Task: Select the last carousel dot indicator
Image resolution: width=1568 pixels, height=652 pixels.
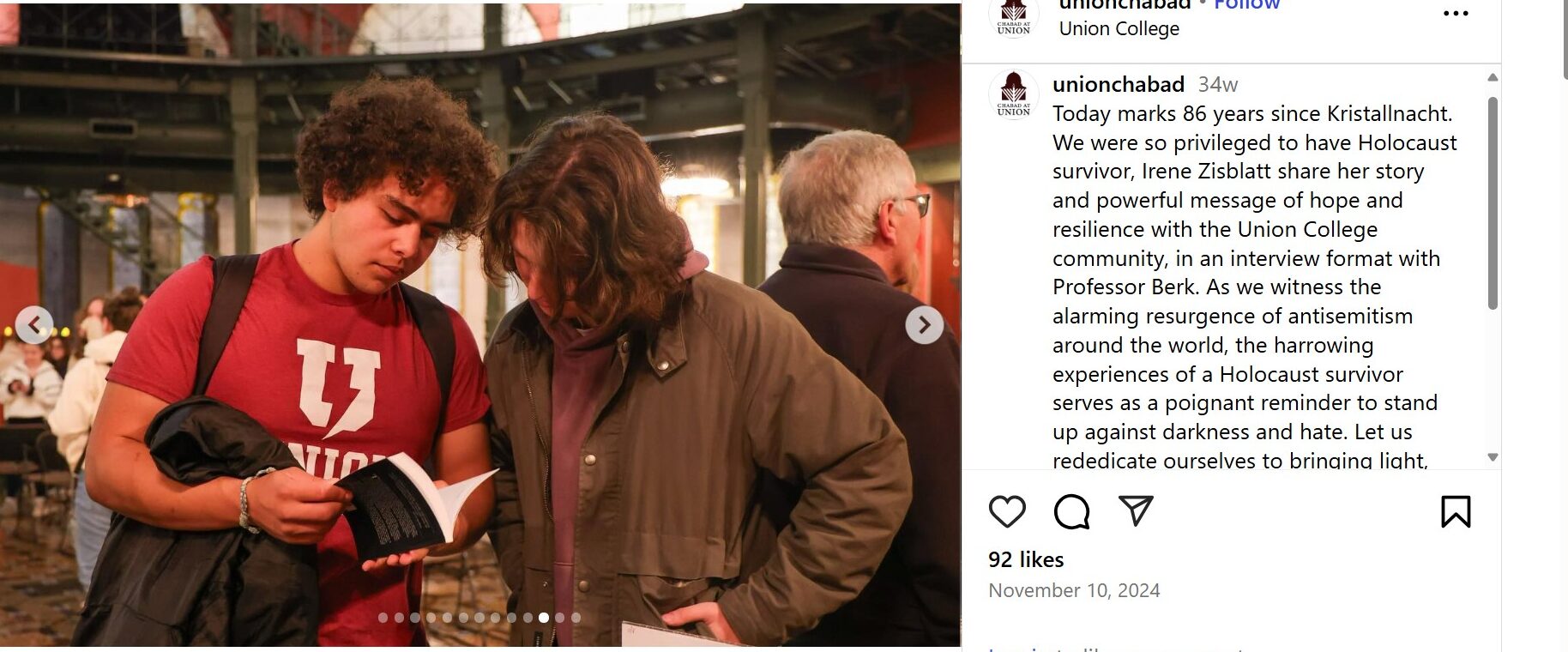Action: 576,618
